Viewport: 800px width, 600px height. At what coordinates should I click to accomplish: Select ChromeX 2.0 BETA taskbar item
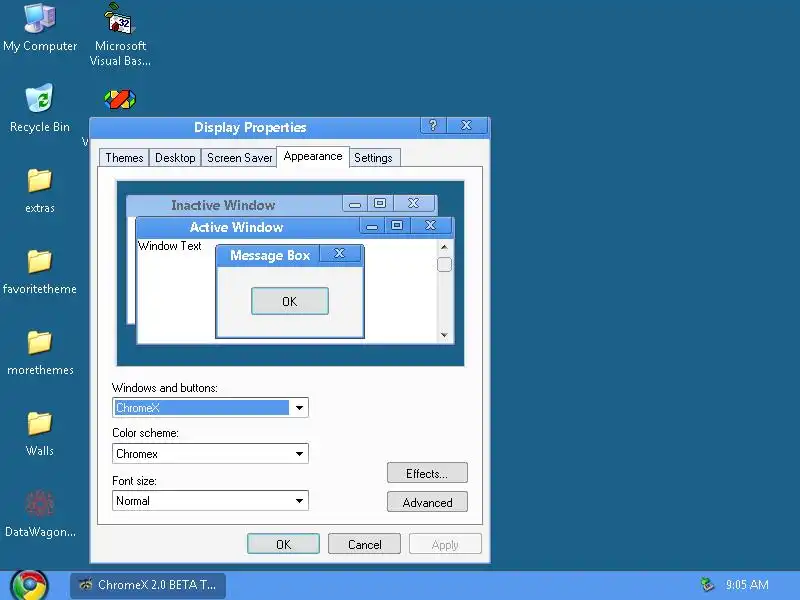pyautogui.click(x=148, y=585)
